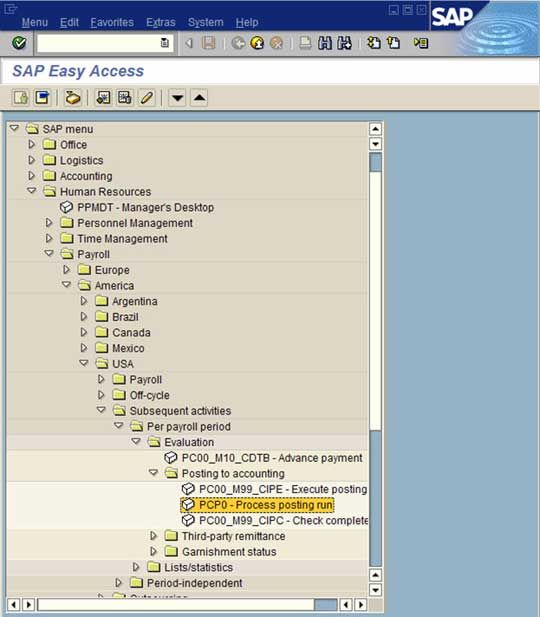This screenshot has height=617, width=540.
Task: Open the Edit menu
Action: pos(69,22)
